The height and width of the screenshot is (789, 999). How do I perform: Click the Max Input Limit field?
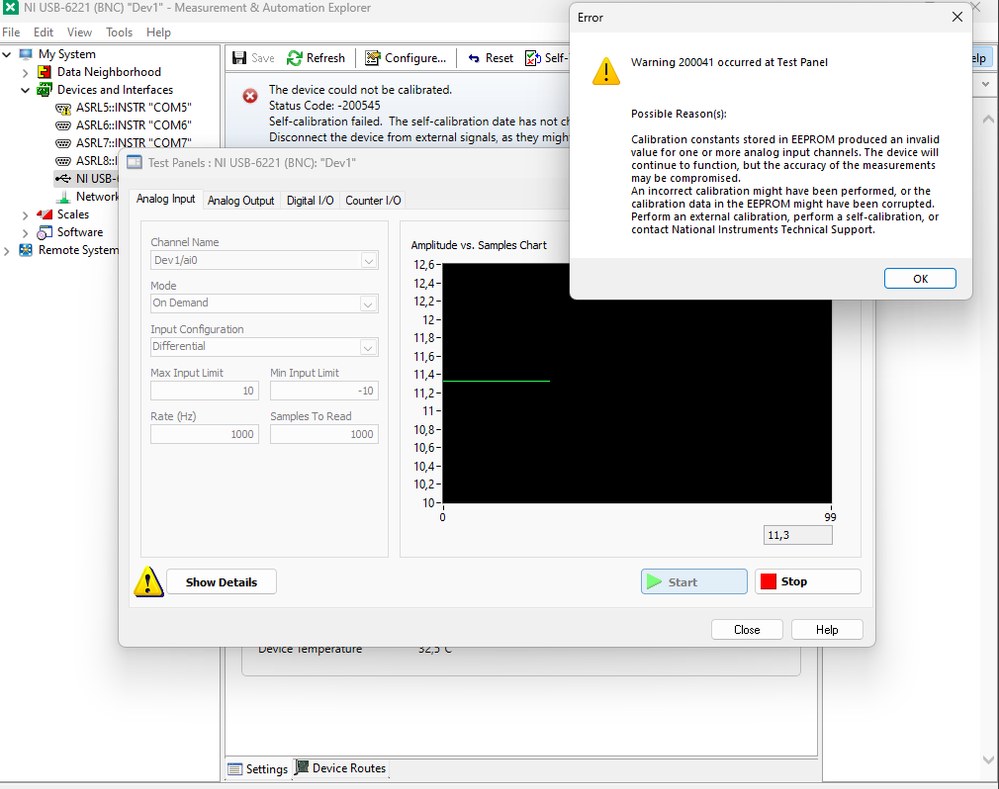pyautogui.click(x=205, y=391)
